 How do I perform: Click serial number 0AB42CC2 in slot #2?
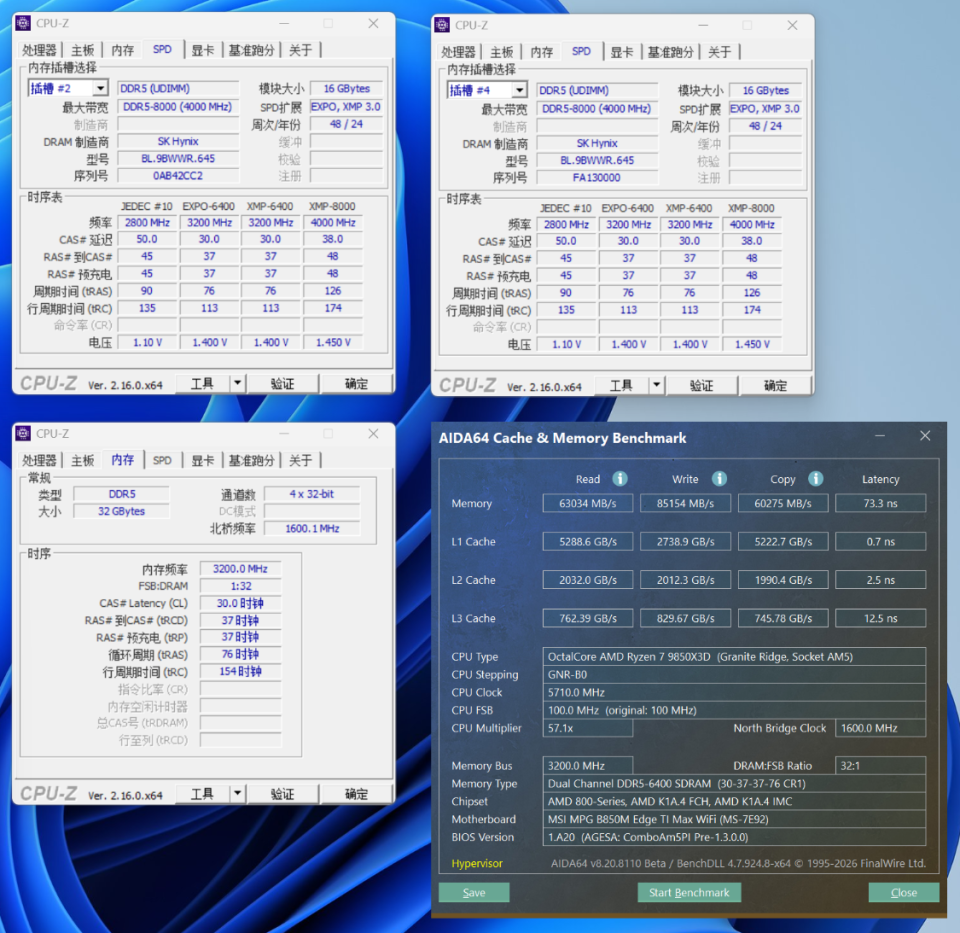click(x=178, y=176)
